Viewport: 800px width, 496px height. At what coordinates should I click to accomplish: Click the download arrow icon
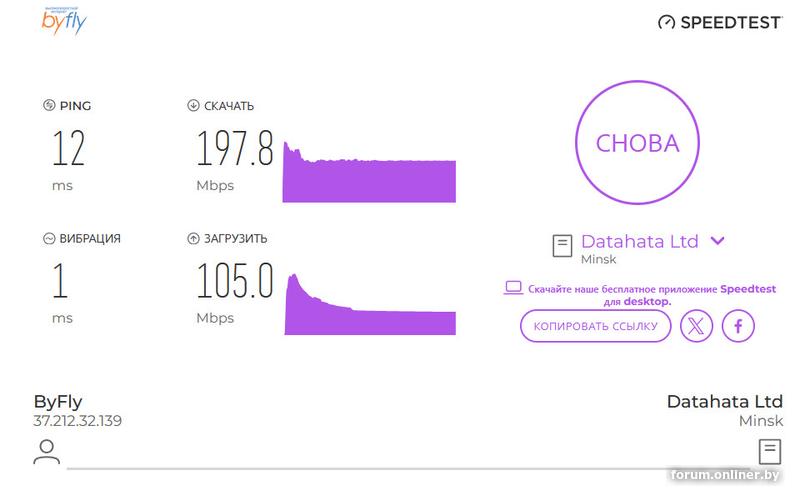tap(193, 106)
